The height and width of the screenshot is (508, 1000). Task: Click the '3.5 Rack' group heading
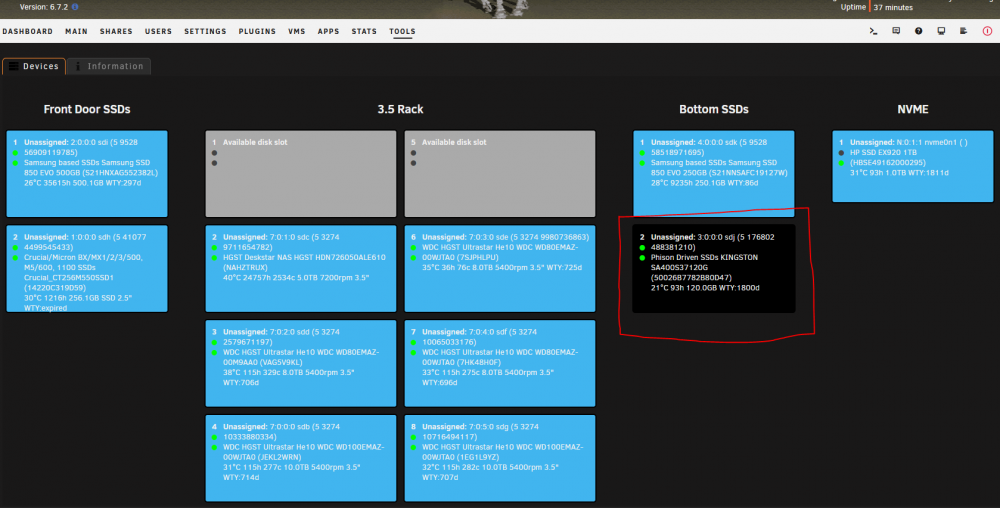tap(400, 110)
